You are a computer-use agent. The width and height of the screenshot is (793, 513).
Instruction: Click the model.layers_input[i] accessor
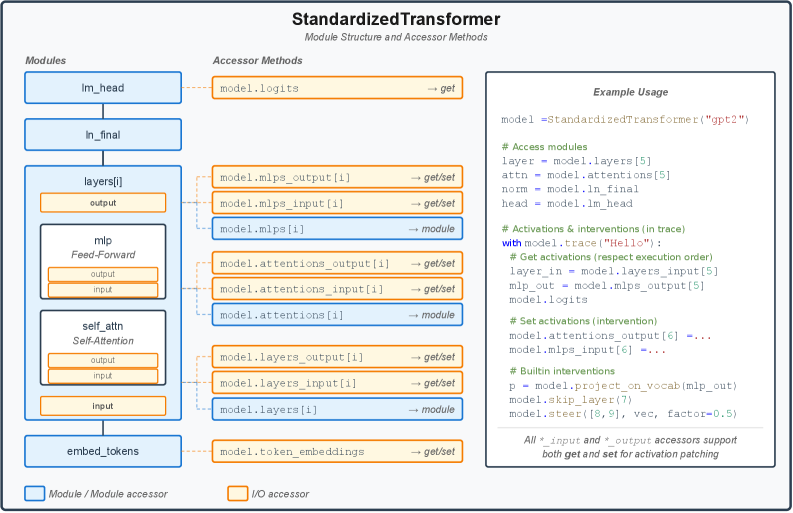pos(337,383)
